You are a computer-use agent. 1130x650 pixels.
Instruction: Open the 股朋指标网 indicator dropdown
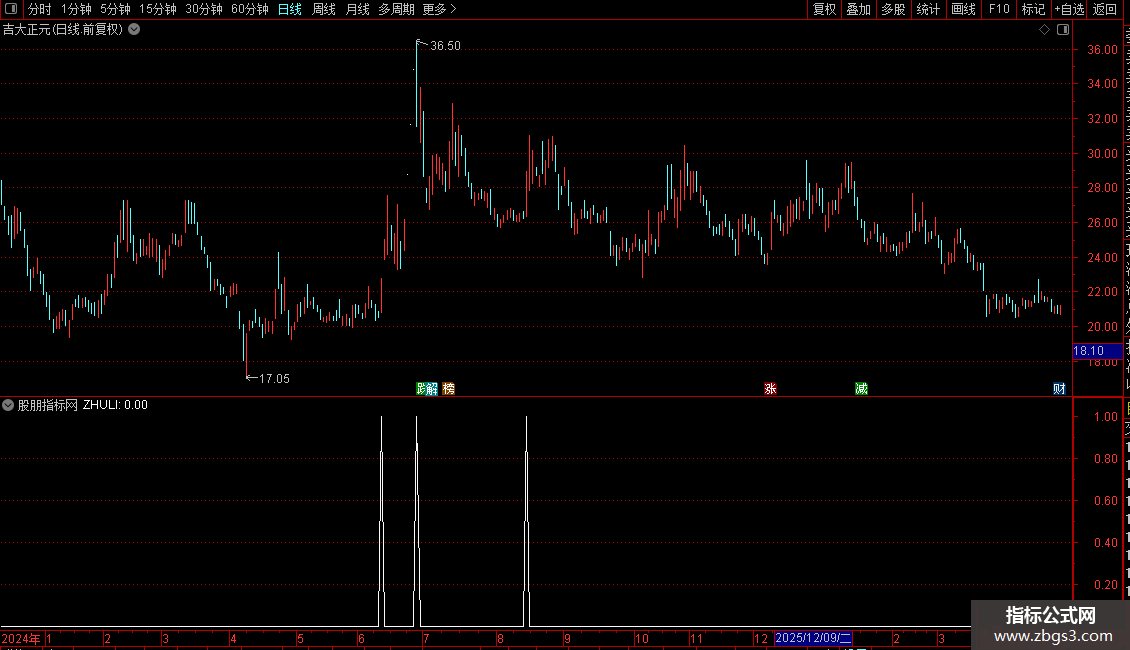point(8,405)
